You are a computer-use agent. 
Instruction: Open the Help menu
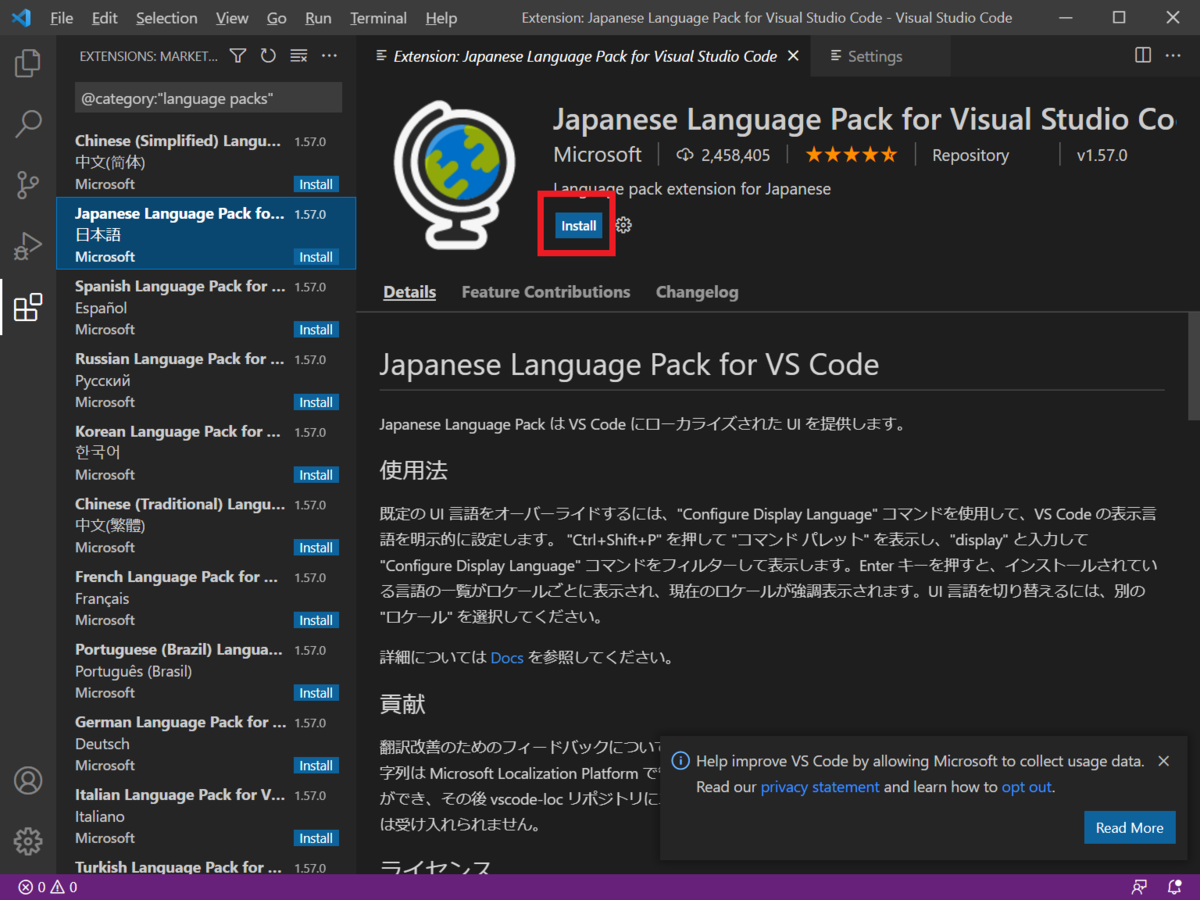[441, 18]
